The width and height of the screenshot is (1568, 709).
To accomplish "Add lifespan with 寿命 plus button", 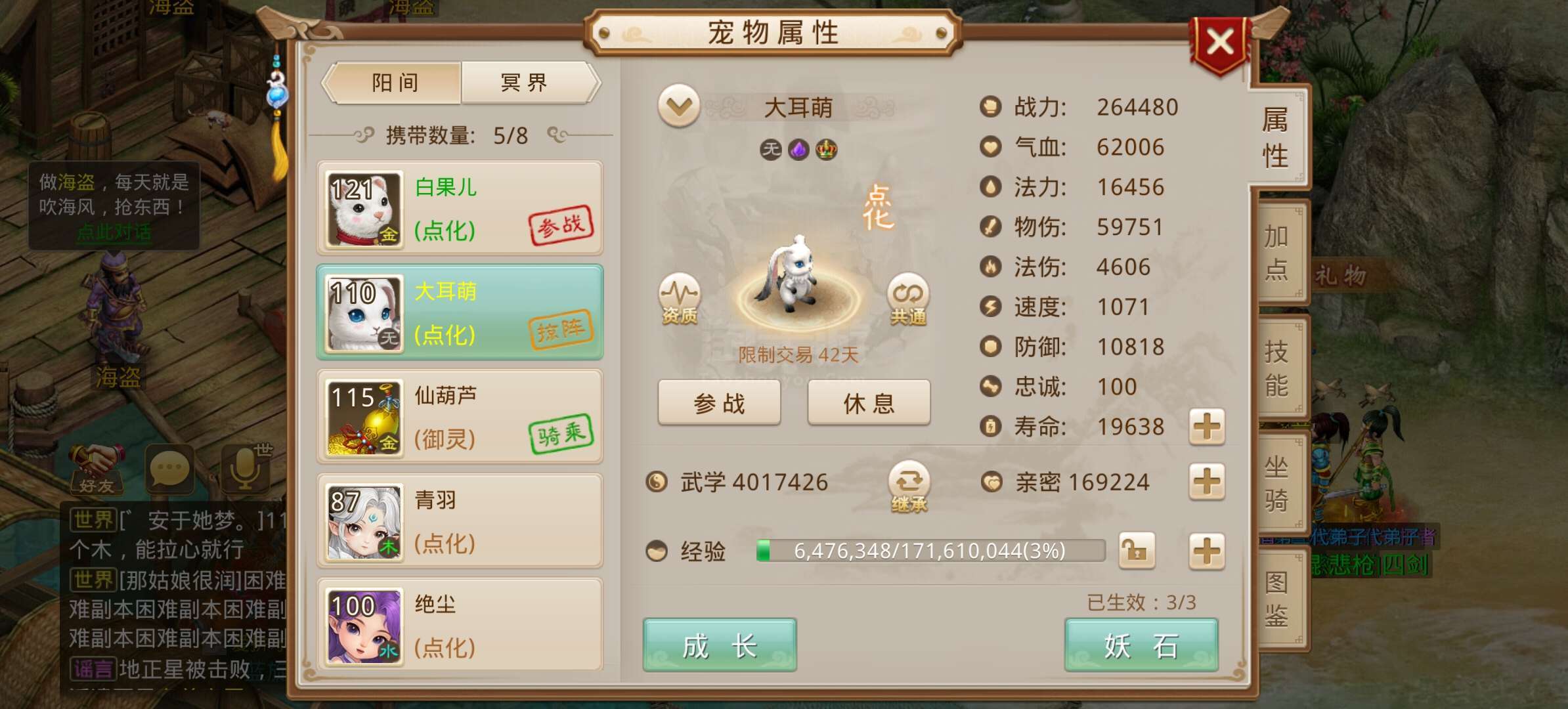I will coord(1207,427).
